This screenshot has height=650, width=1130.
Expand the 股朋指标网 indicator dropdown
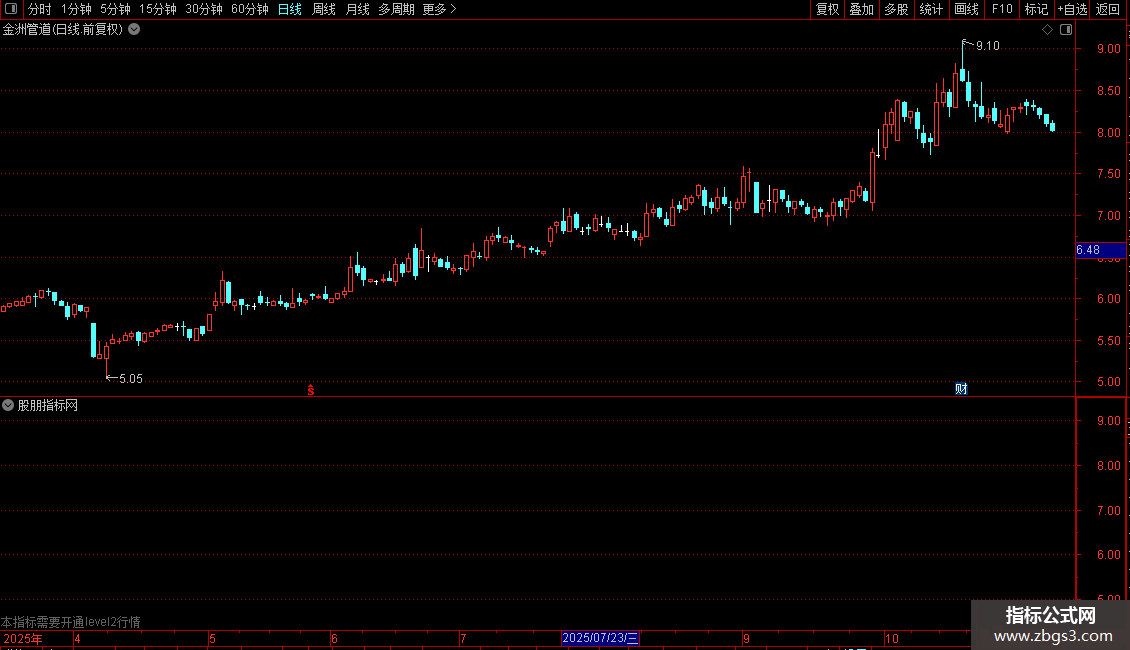[x=8, y=406]
